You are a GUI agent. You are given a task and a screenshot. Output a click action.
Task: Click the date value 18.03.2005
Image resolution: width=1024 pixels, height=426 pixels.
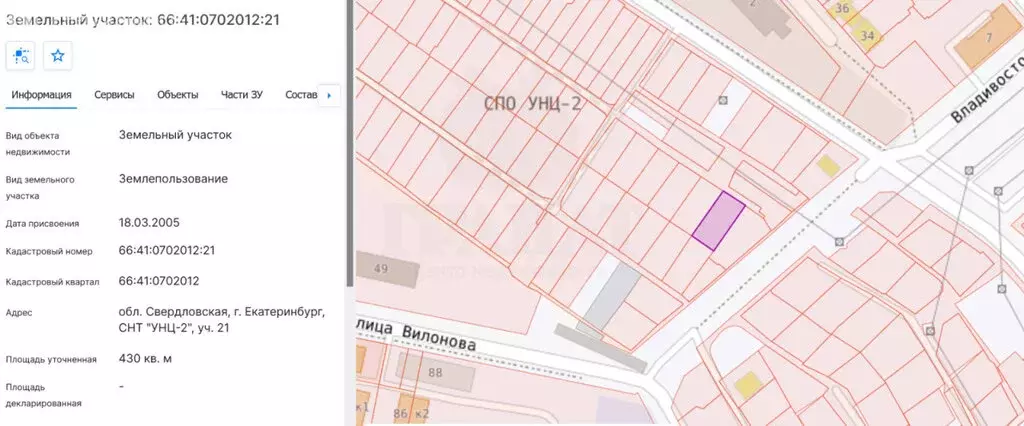[149, 223]
